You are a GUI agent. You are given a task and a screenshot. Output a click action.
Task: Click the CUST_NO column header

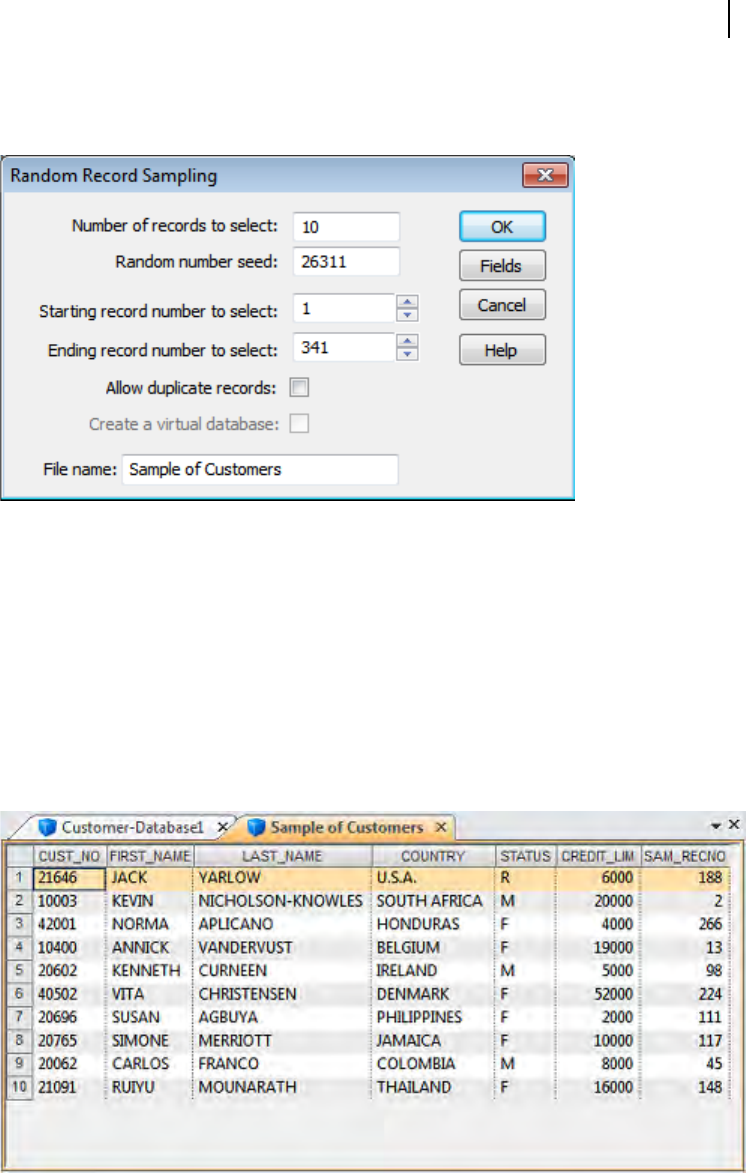69,856
